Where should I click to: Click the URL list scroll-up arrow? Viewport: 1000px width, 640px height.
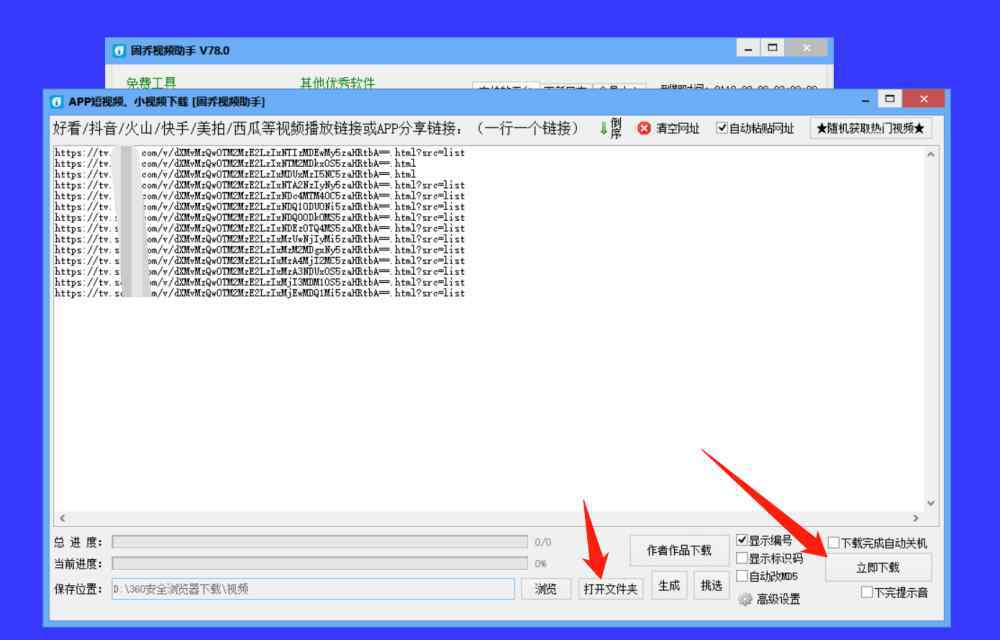930,154
